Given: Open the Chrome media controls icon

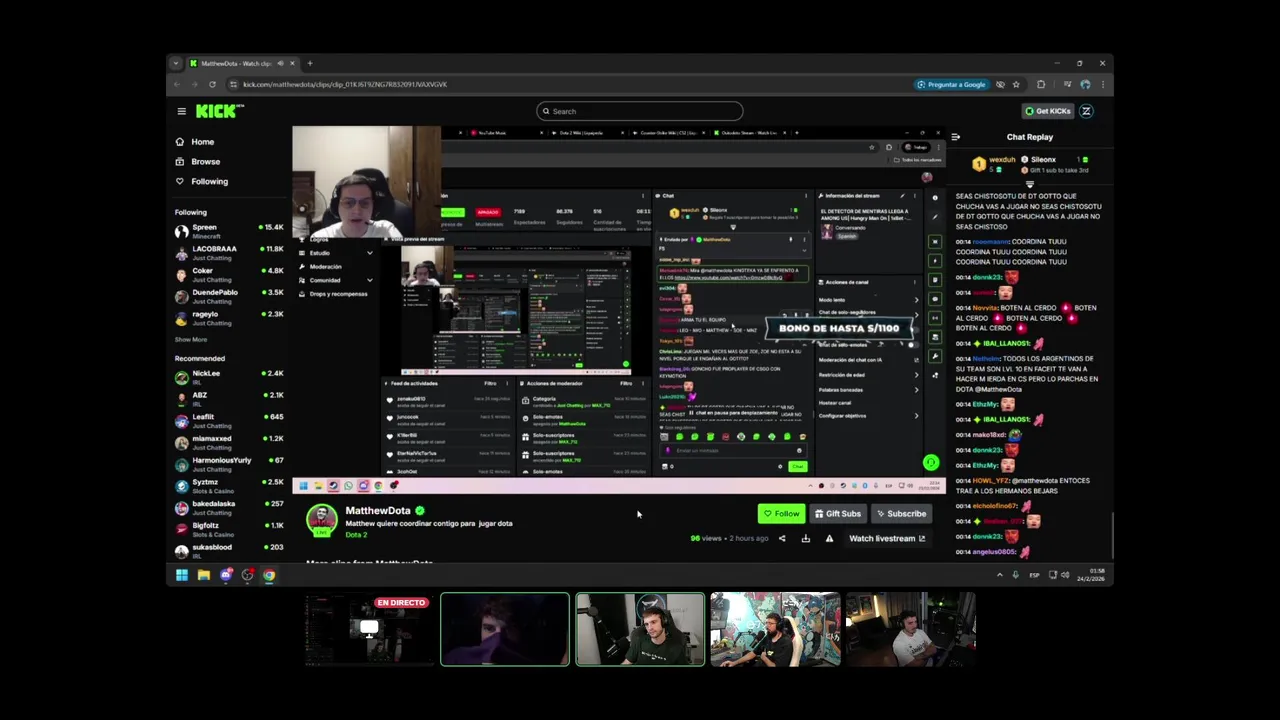Looking at the screenshot, I should tap(1067, 84).
